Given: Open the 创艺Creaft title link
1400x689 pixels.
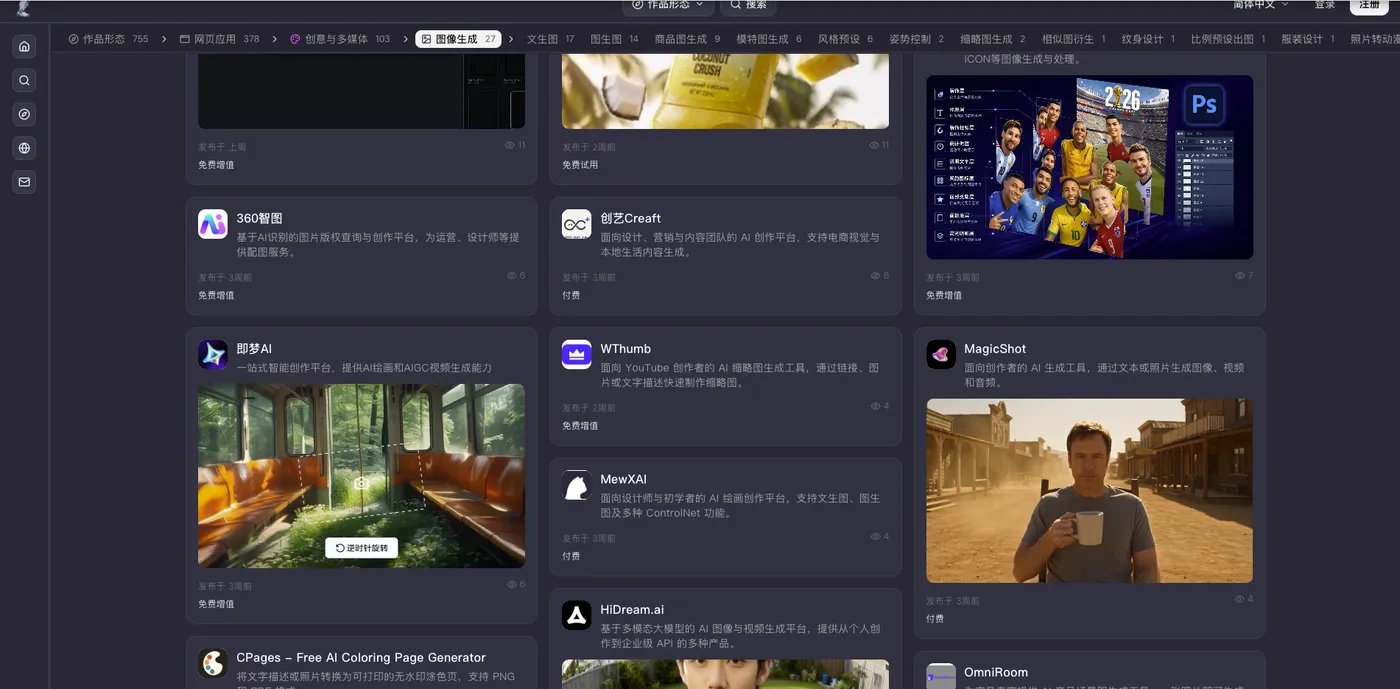Looking at the screenshot, I should 630,218.
